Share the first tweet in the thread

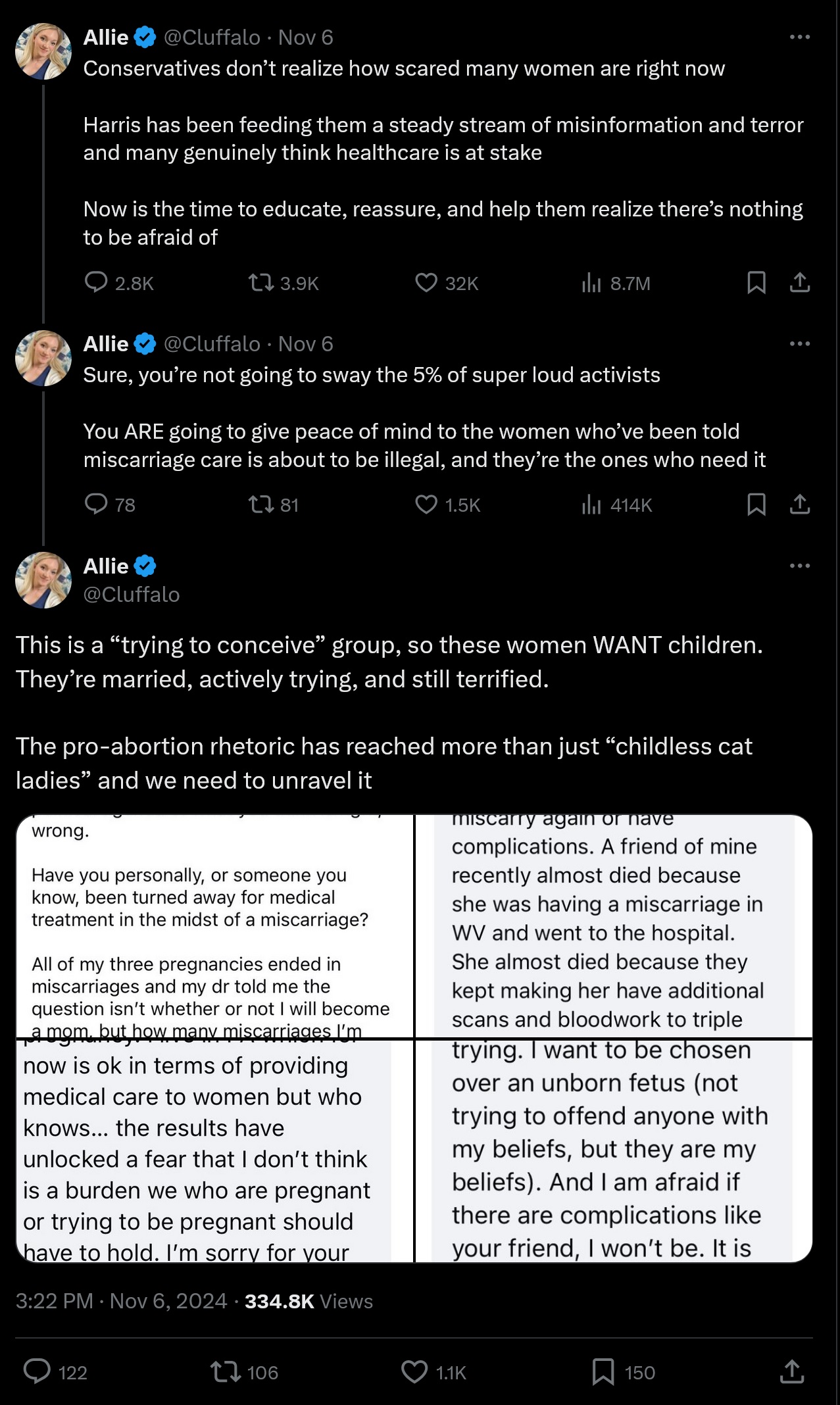click(x=799, y=283)
